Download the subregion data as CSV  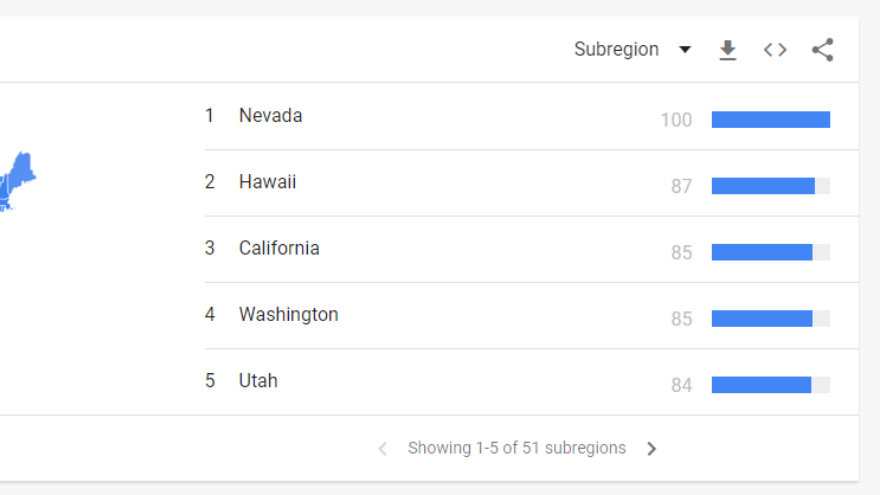(728, 50)
